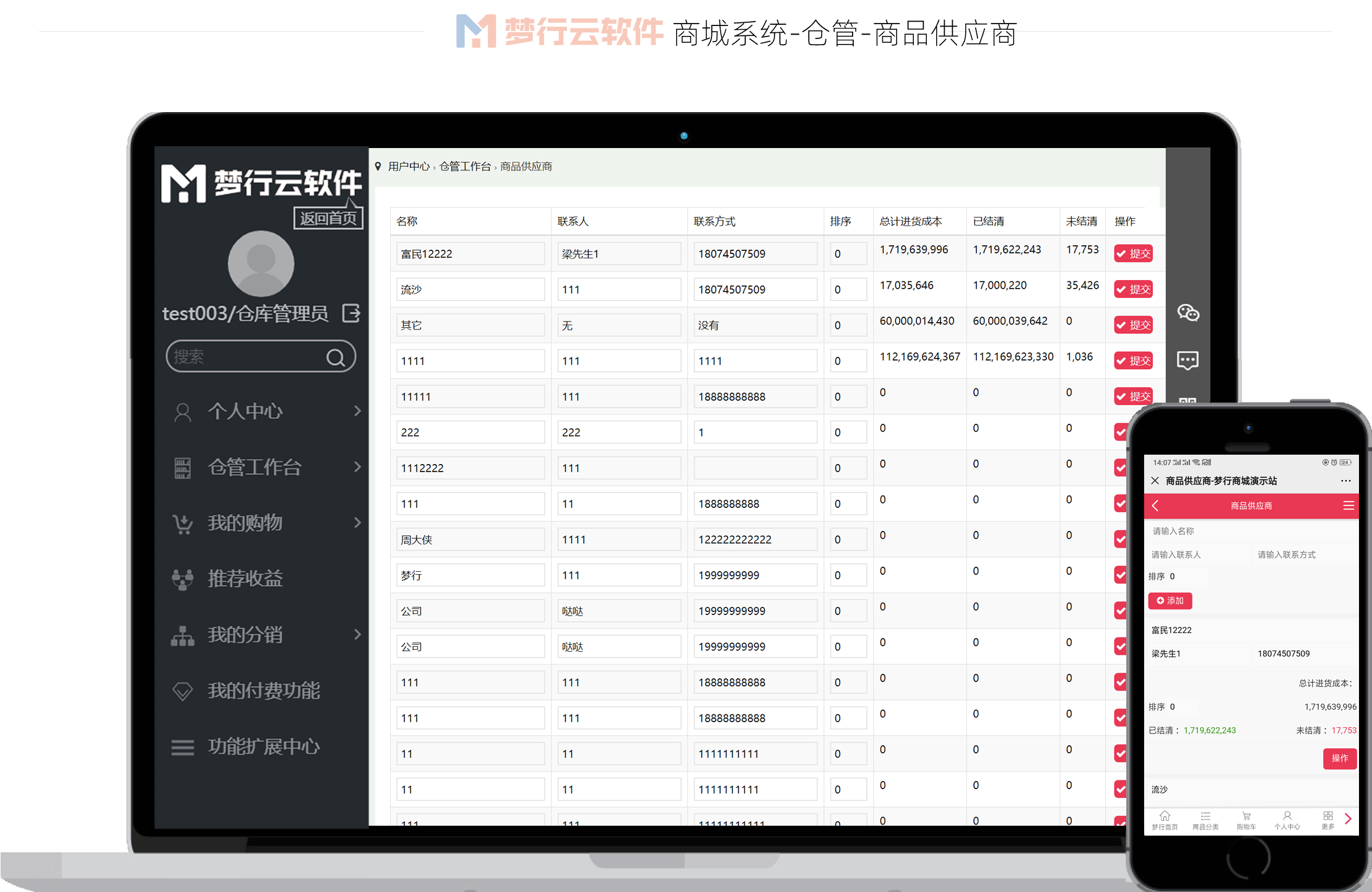The height and width of the screenshot is (892, 1372).
Task: Open 功能扩展中心 menu item
Action: pos(264,746)
